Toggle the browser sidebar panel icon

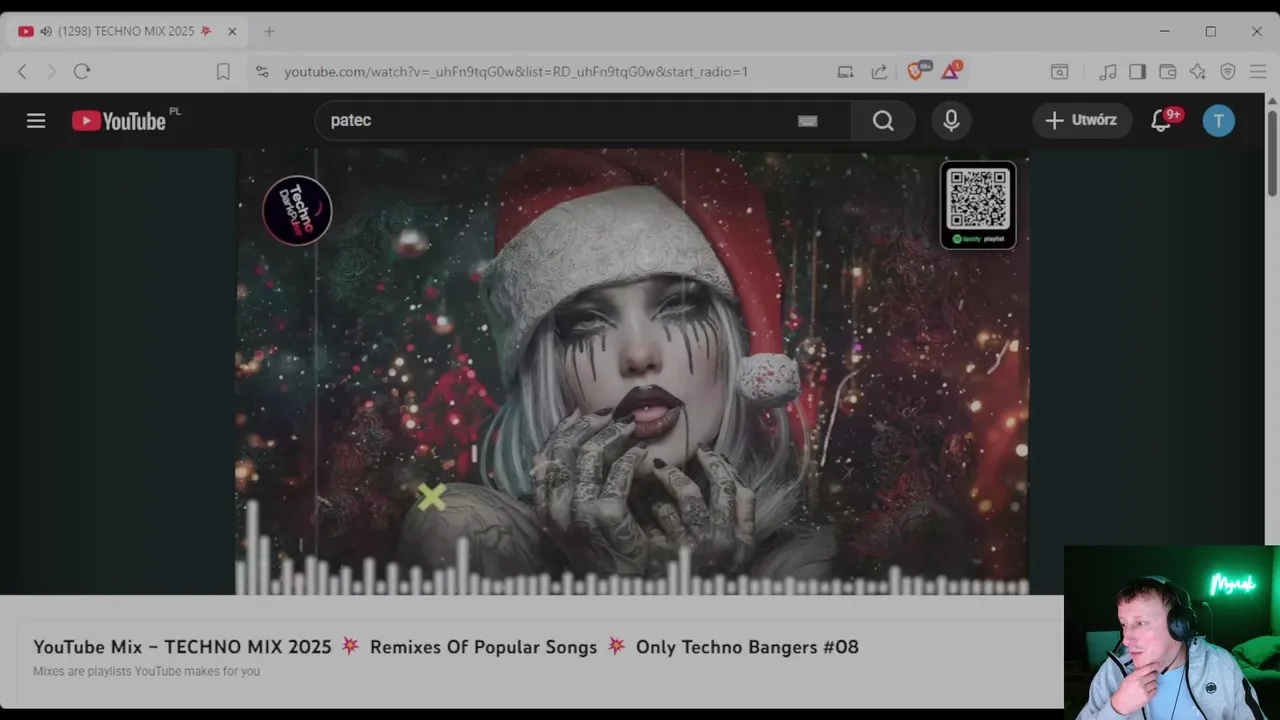click(x=1137, y=71)
